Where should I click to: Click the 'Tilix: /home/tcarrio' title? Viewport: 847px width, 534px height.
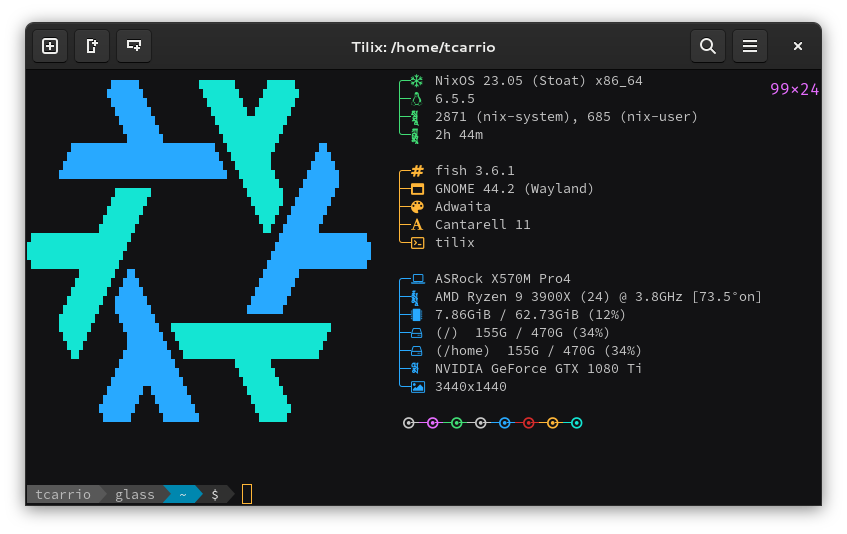[x=423, y=47]
